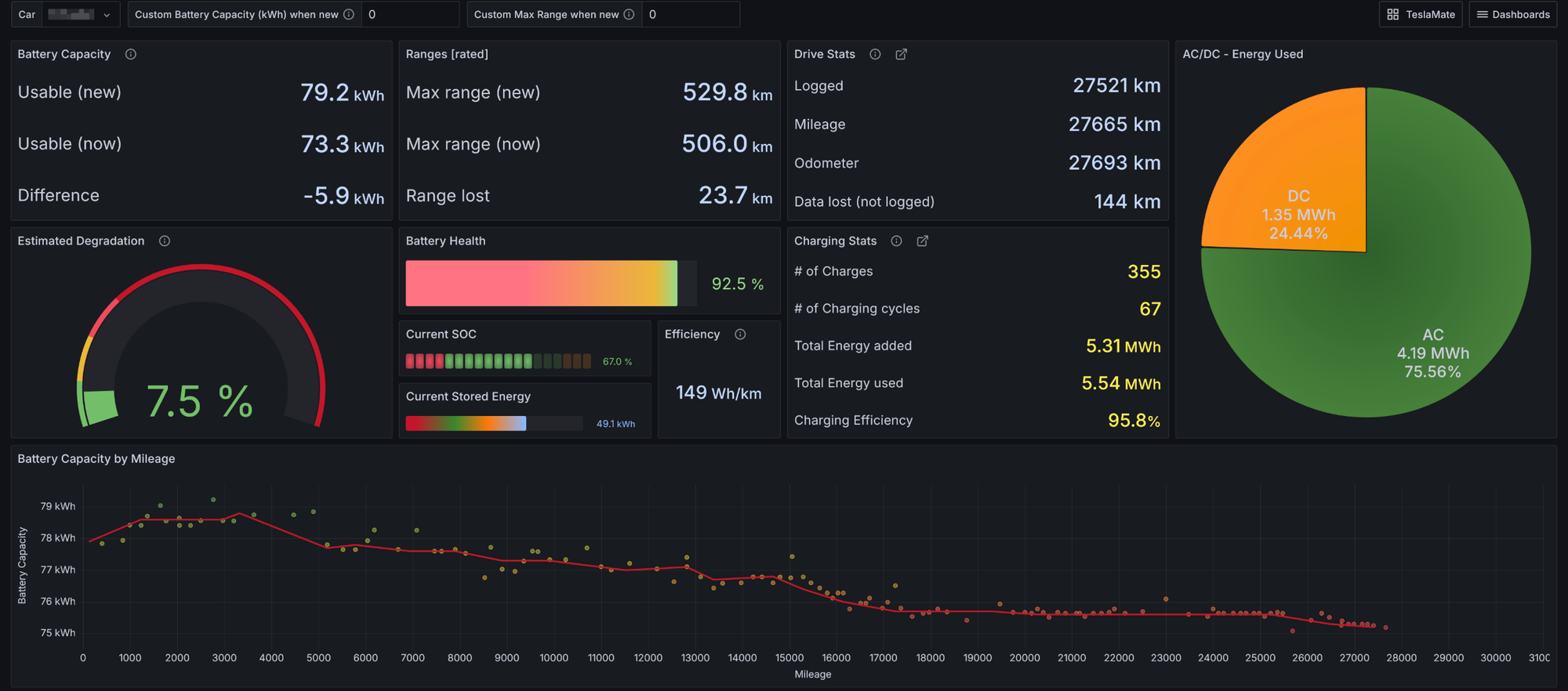Click the Current Stored Energy bar
The width and height of the screenshot is (1568, 691).
(466, 424)
